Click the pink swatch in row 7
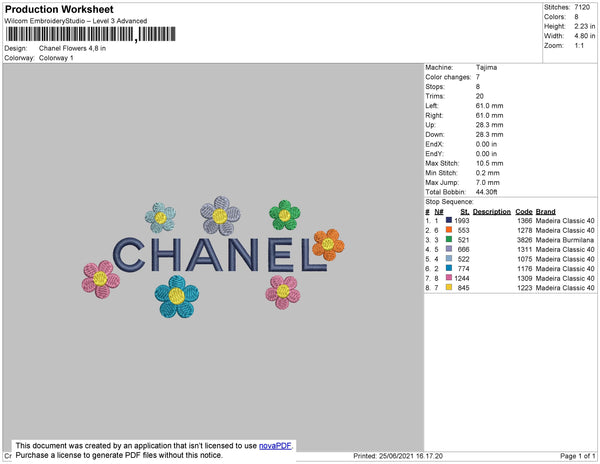Image resolution: width=600 pixels, height=464 pixels. point(449,277)
